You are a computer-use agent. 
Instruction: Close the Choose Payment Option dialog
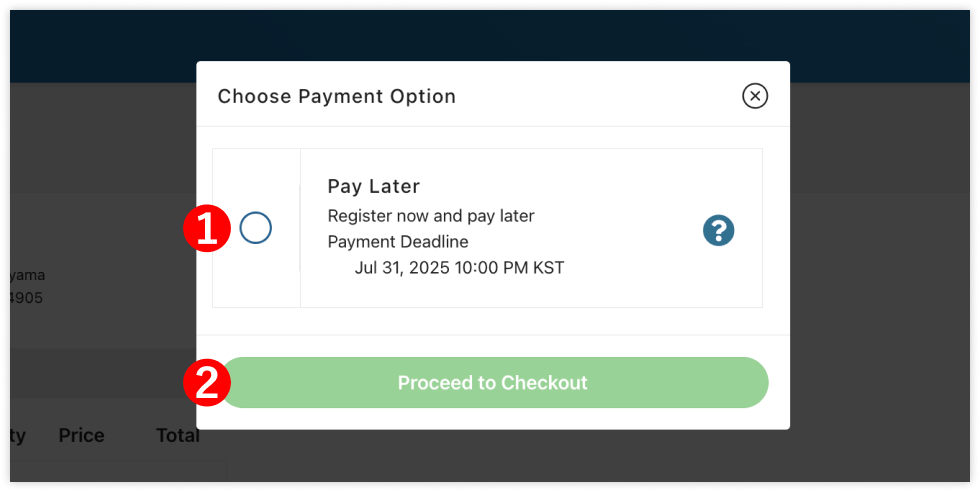pyautogui.click(x=755, y=96)
